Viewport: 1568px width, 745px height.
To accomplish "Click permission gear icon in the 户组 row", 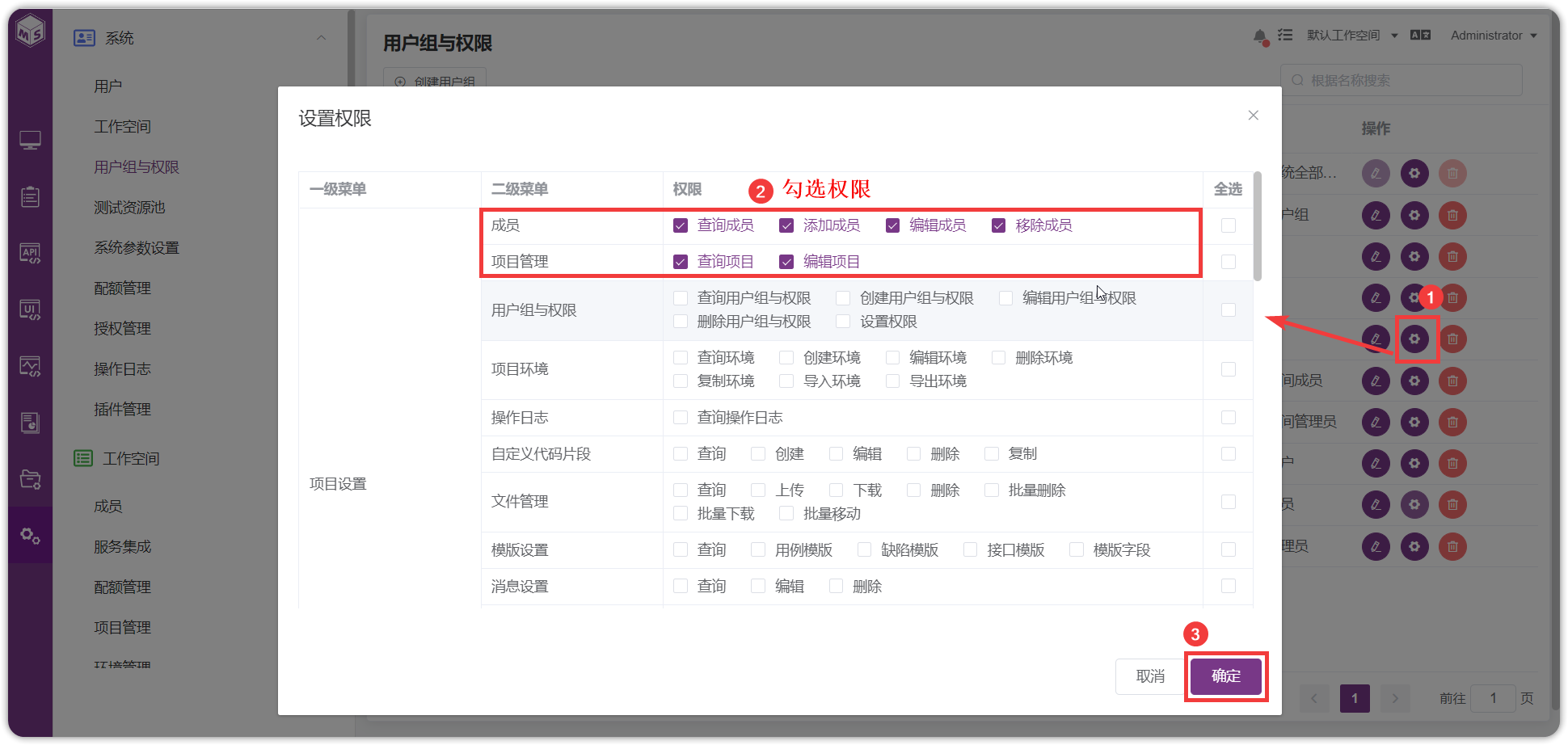I will pos(1414,215).
